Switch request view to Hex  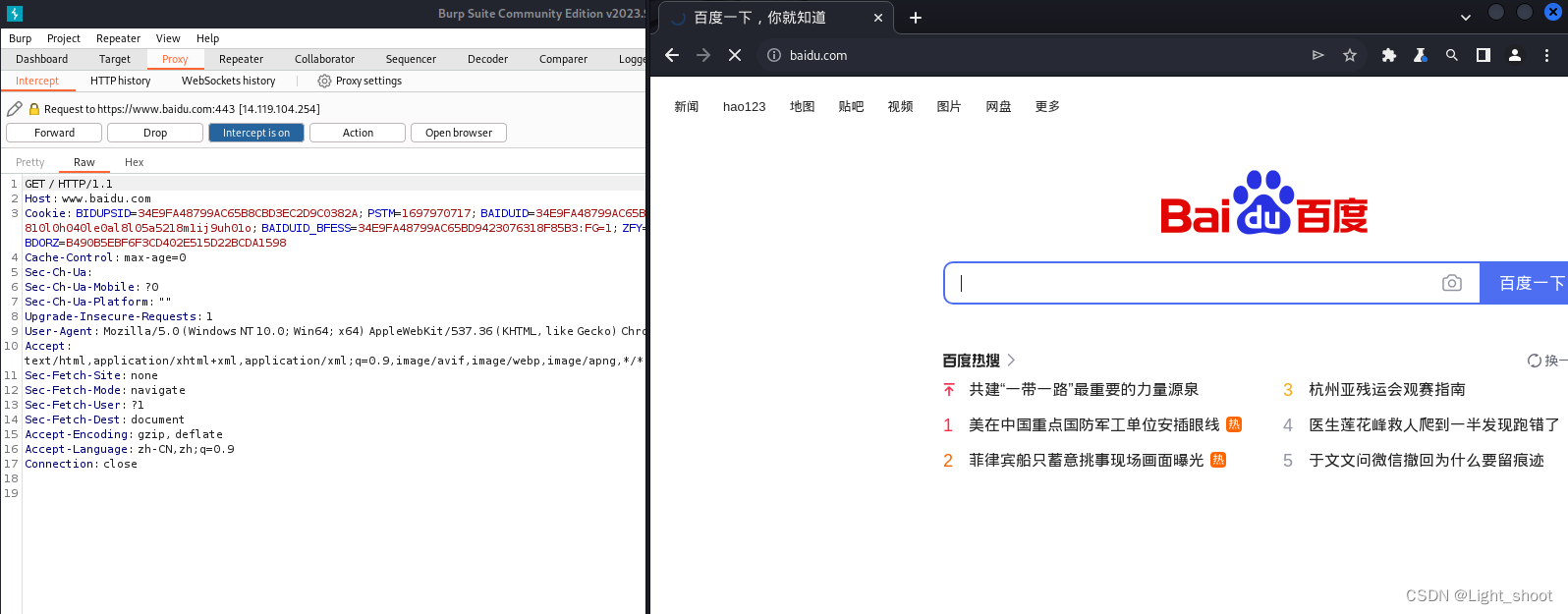pyautogui.click(x=135, y=162)
